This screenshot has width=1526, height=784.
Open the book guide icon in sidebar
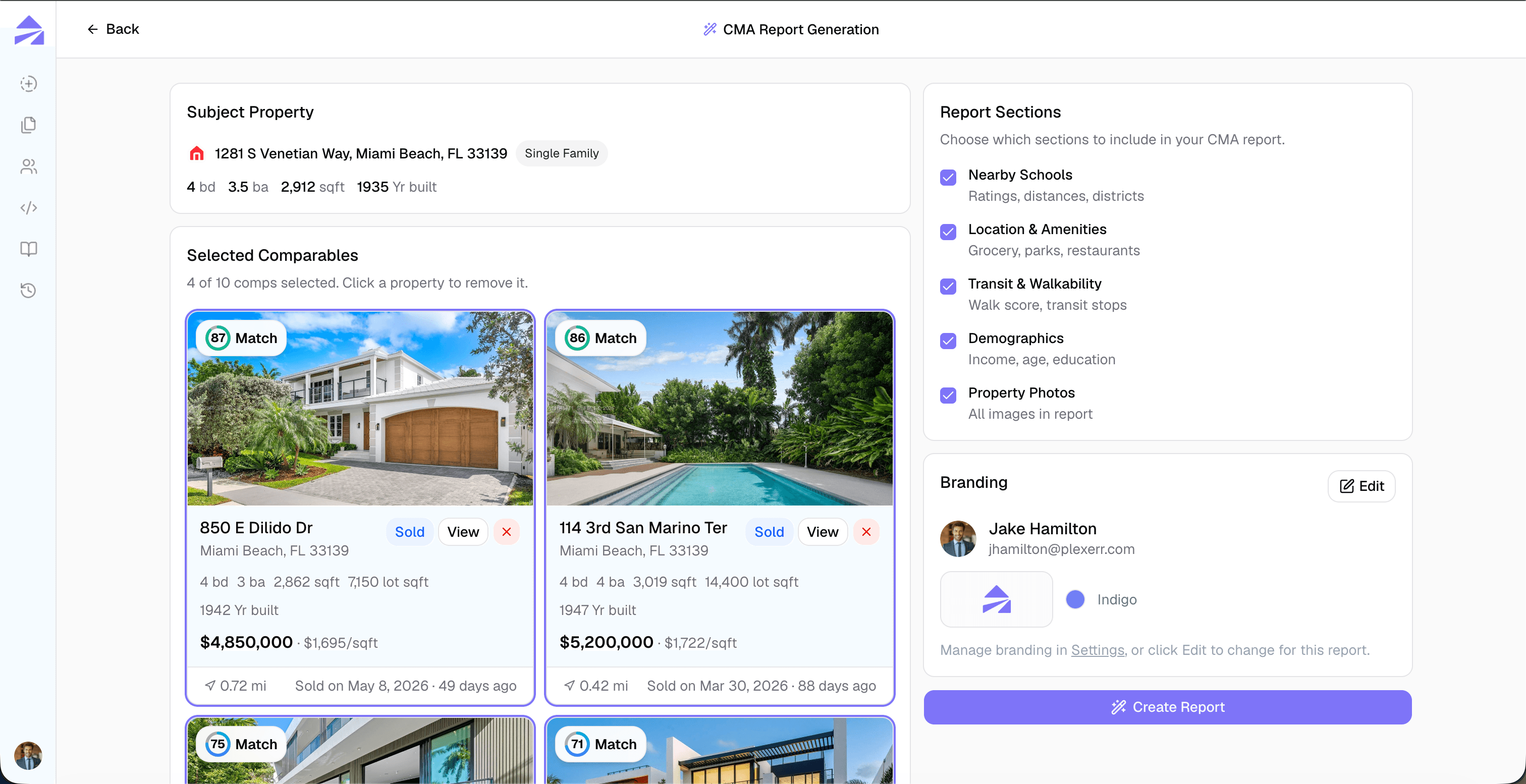click(x=28, y=249)
